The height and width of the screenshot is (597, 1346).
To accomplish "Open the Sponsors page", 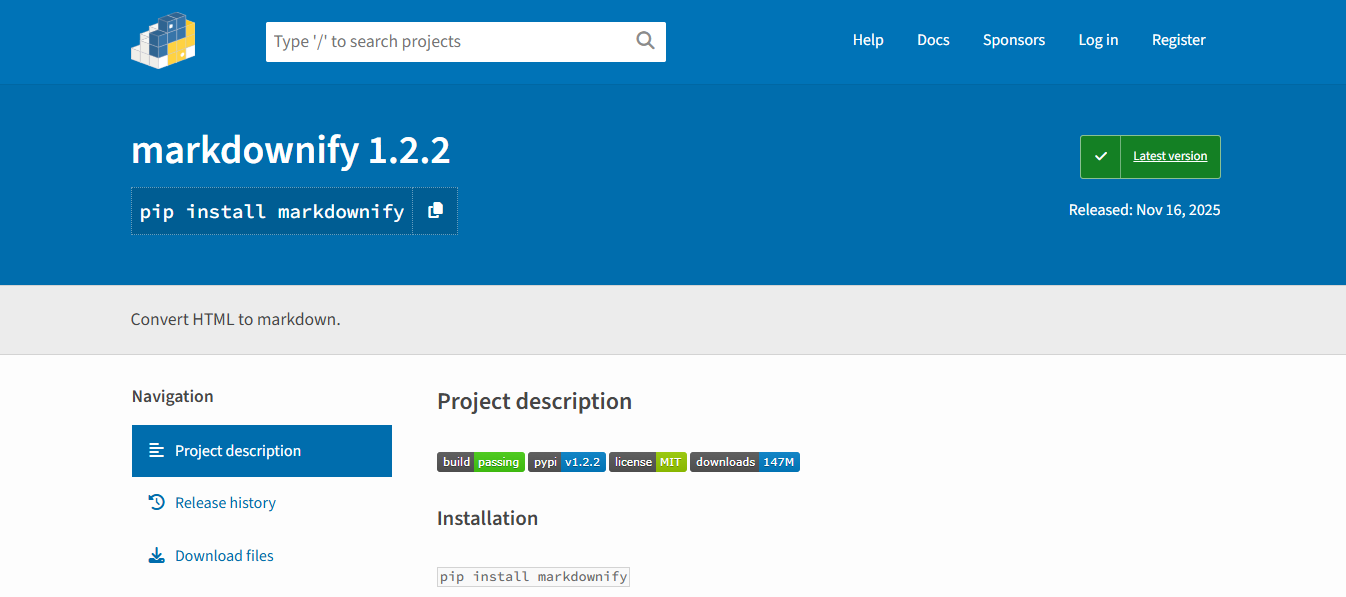I will (1014, 40).
